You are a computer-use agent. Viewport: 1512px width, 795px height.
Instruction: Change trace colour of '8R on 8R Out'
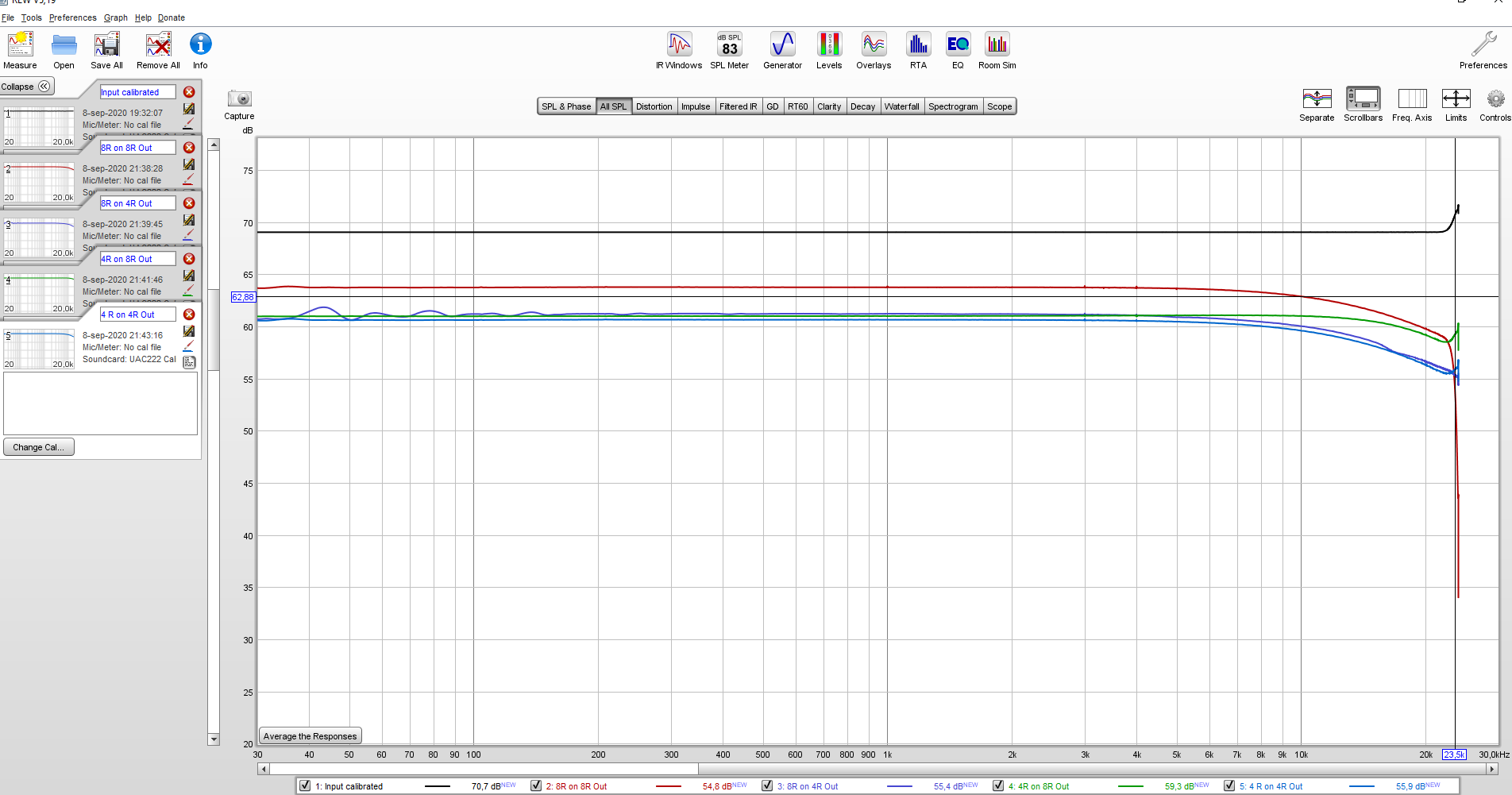pos(188,179)
